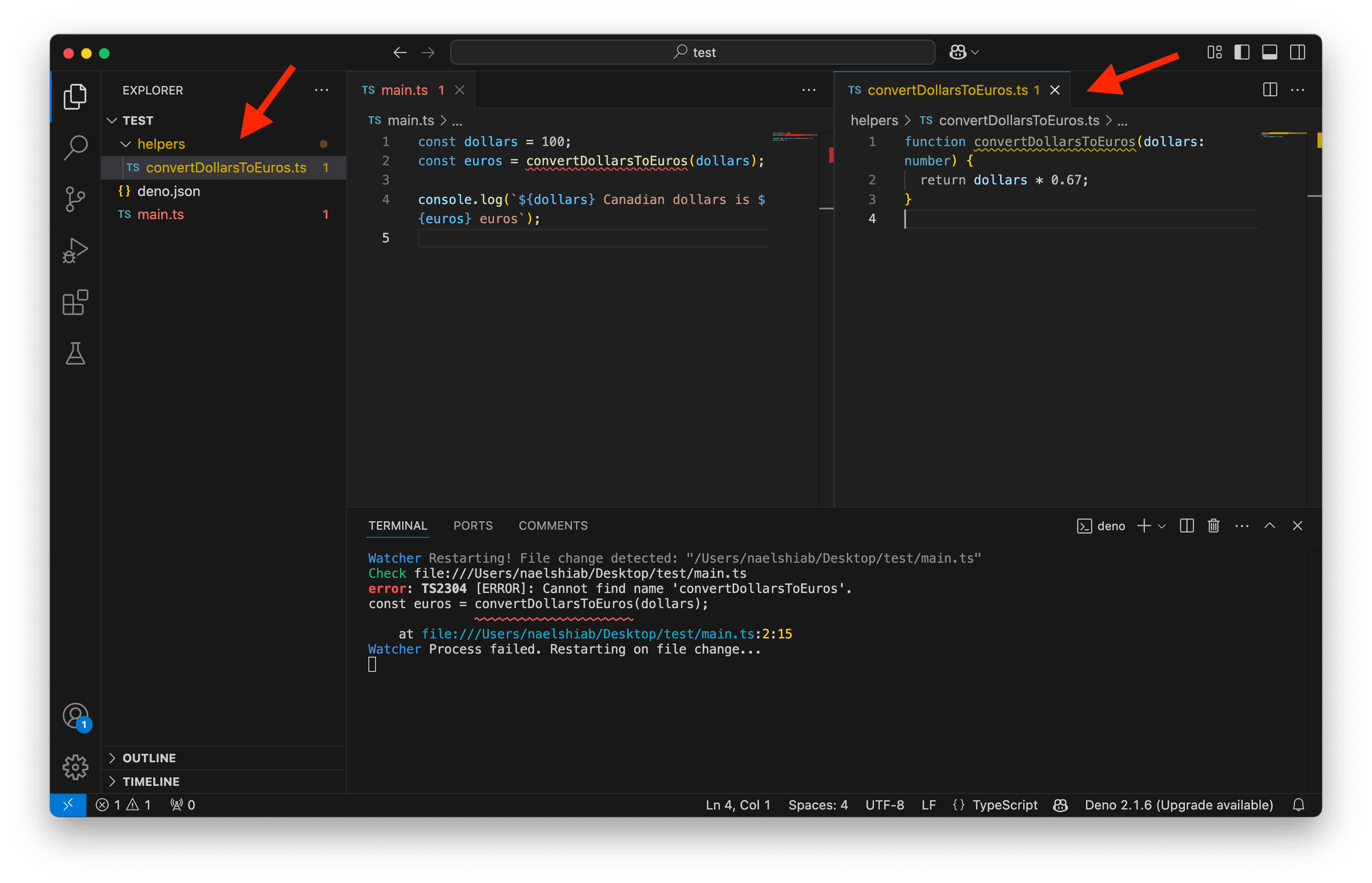Open Explorer more actions ellipsis
1372x883 pixels.
tap(322, 90)
